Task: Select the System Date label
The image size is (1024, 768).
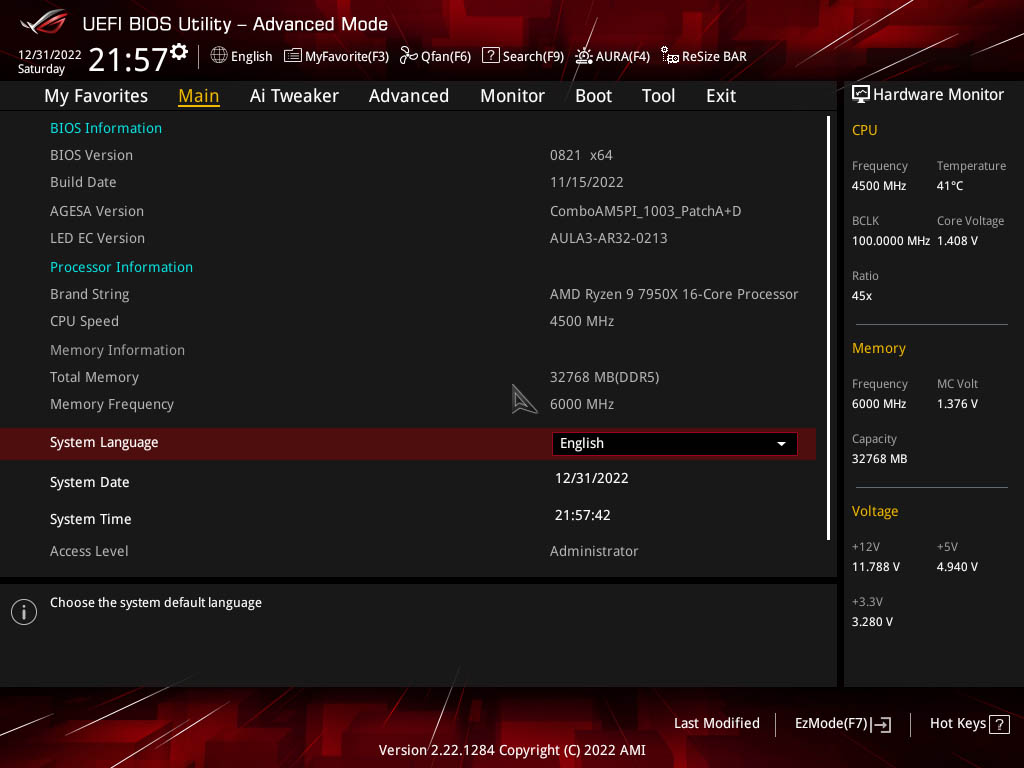Action: click(89, 483)
